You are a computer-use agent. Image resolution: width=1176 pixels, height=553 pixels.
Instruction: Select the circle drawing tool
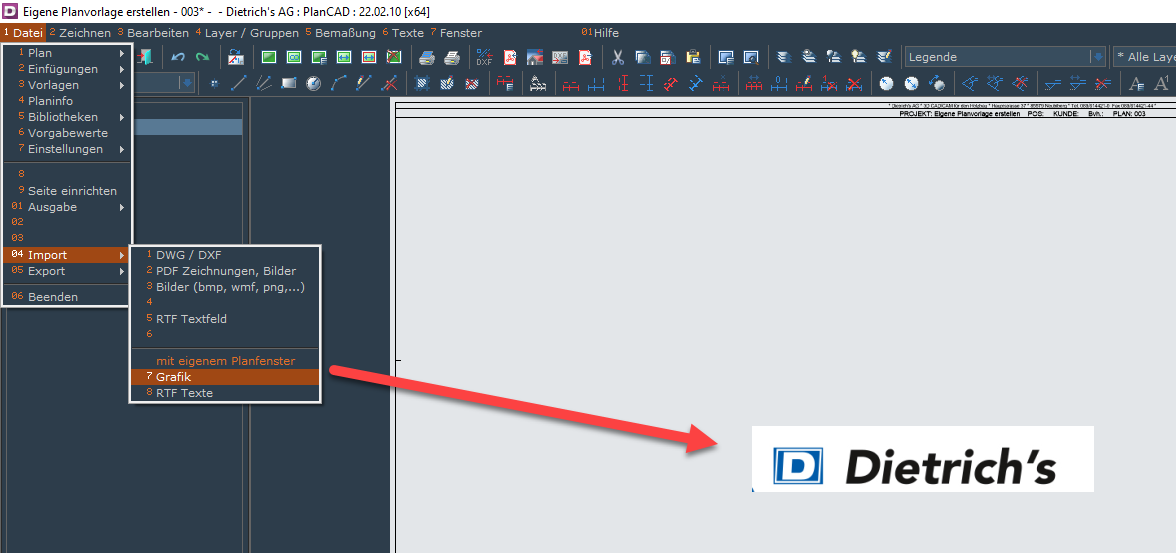(x=313, y=83)
